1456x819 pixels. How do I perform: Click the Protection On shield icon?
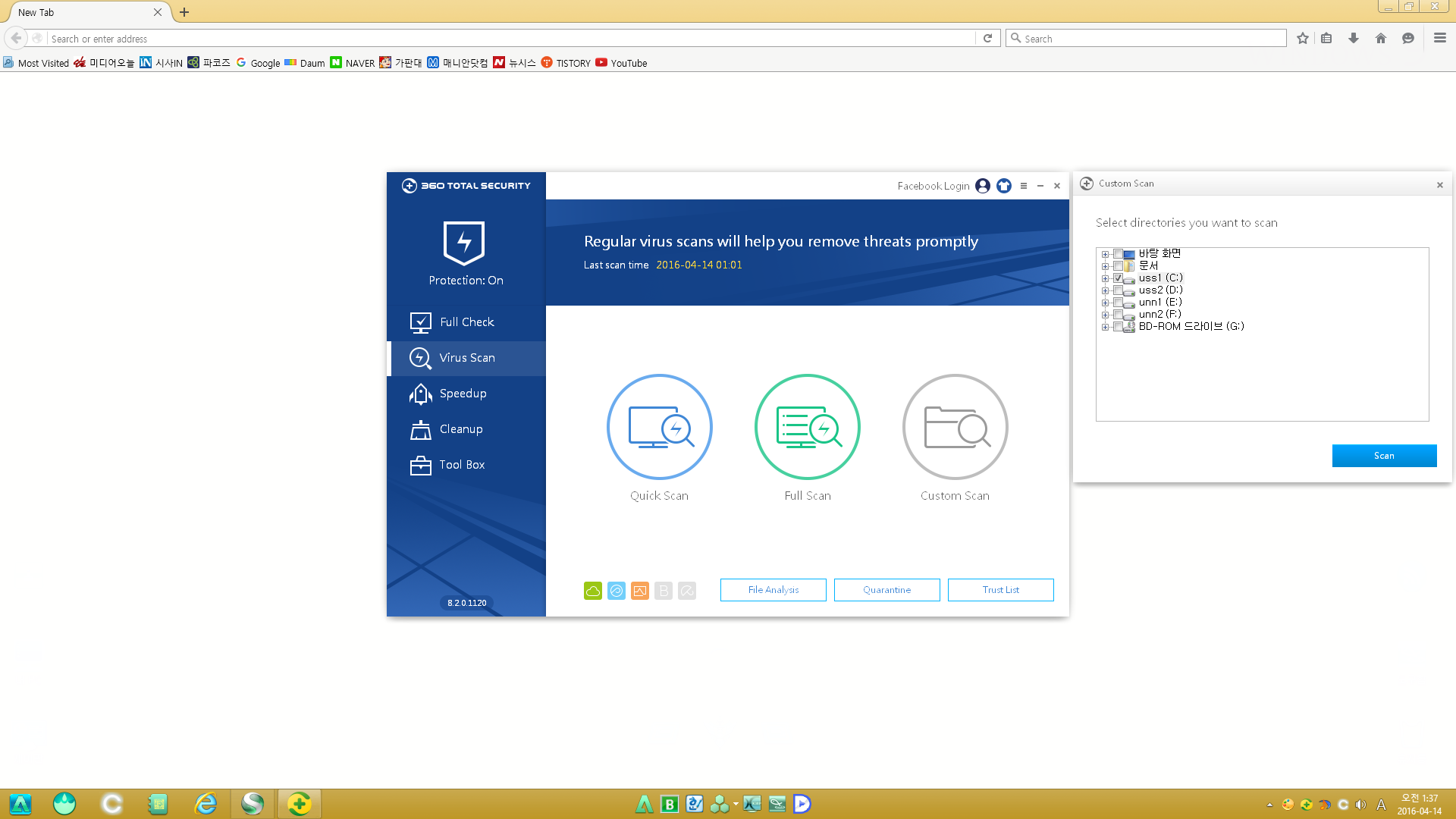point(464,243)
